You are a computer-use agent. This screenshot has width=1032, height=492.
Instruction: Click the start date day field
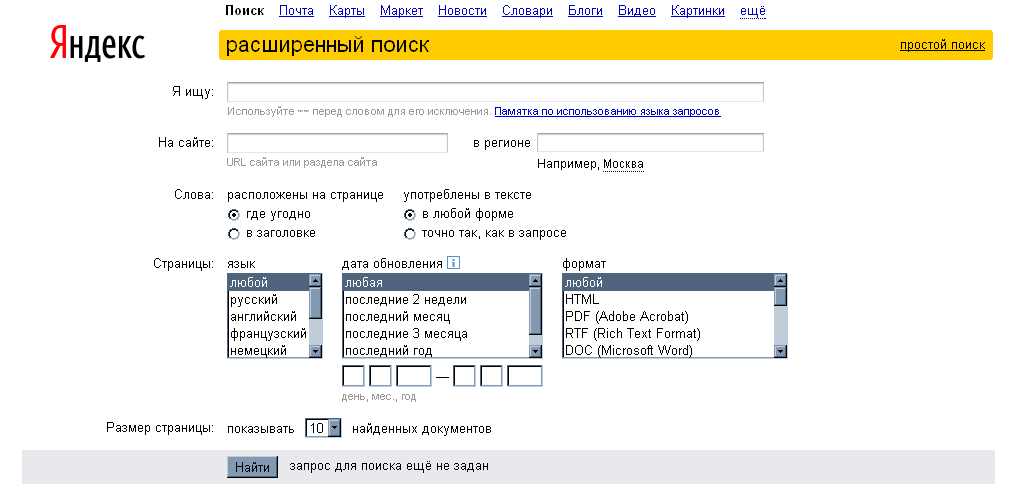[x=353, y=376]
